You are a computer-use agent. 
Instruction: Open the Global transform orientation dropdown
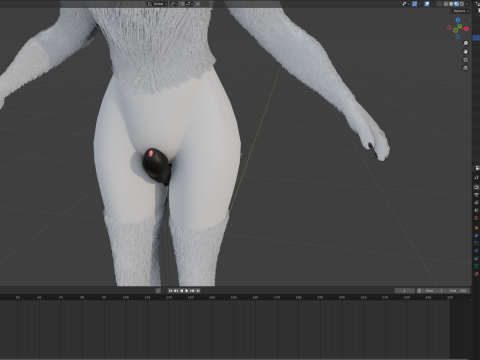pyautogui.click(x=158, y=4)
